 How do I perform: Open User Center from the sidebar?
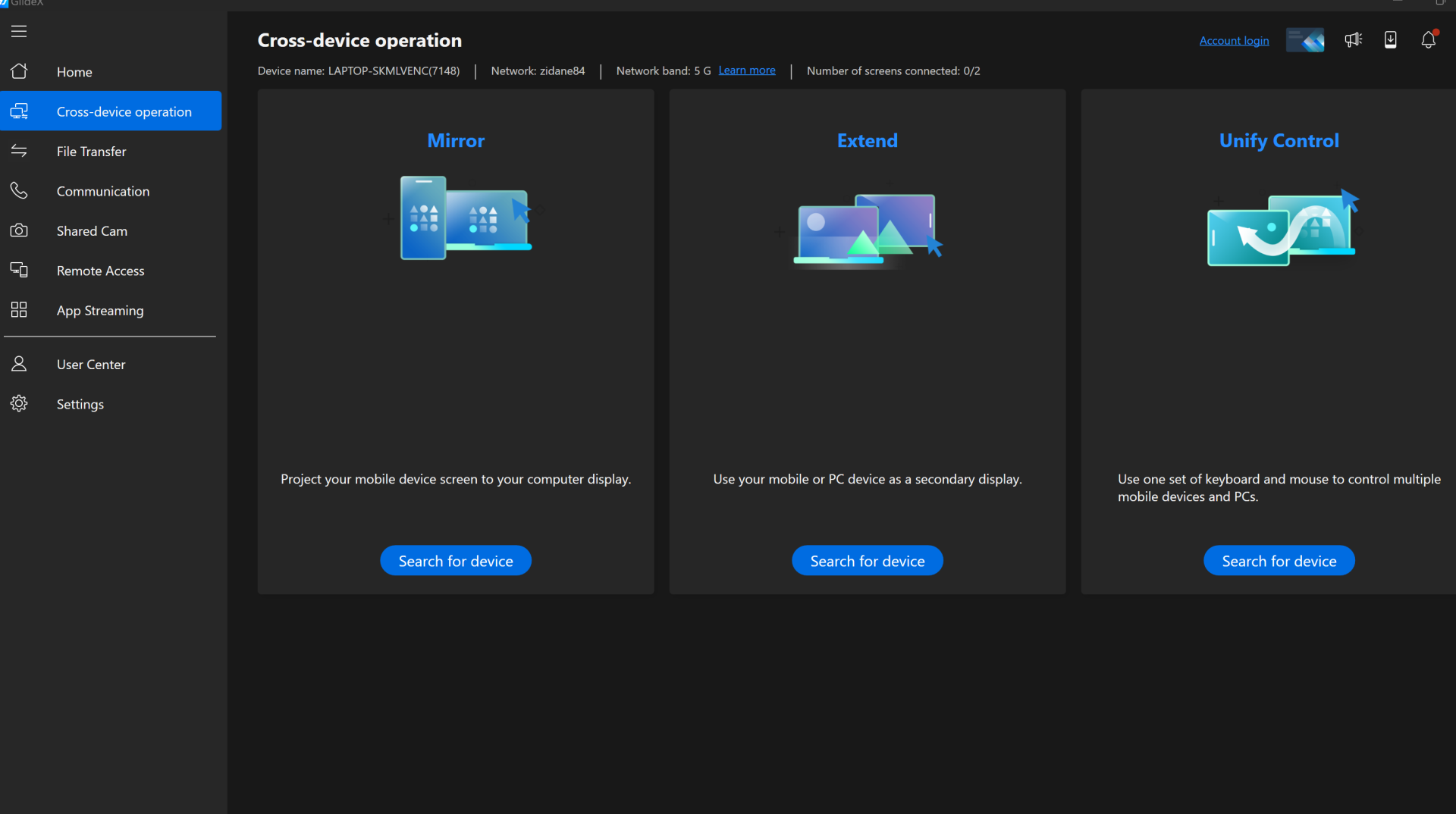tap(91, 364)
